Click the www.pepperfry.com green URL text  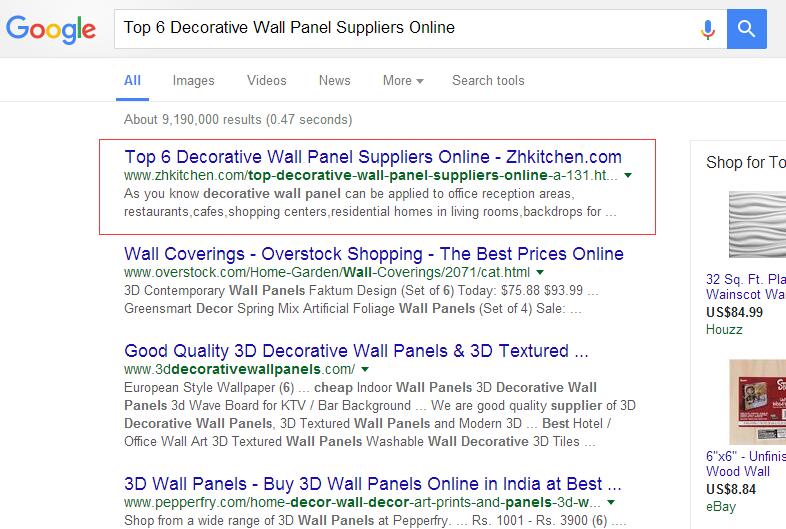(x=362, y=502)
